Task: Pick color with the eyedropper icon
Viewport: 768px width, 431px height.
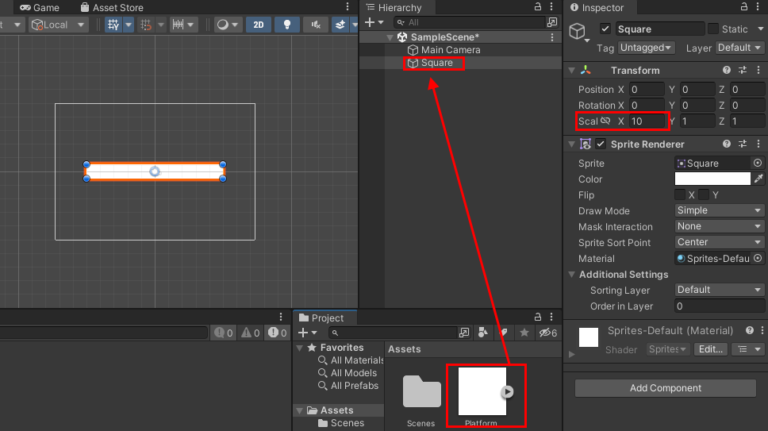Action: [x=758, y=179]
